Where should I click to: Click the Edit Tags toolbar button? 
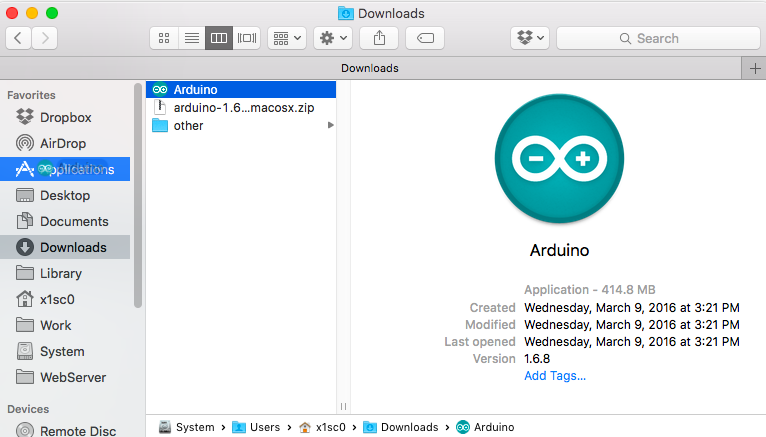(425, 38)
